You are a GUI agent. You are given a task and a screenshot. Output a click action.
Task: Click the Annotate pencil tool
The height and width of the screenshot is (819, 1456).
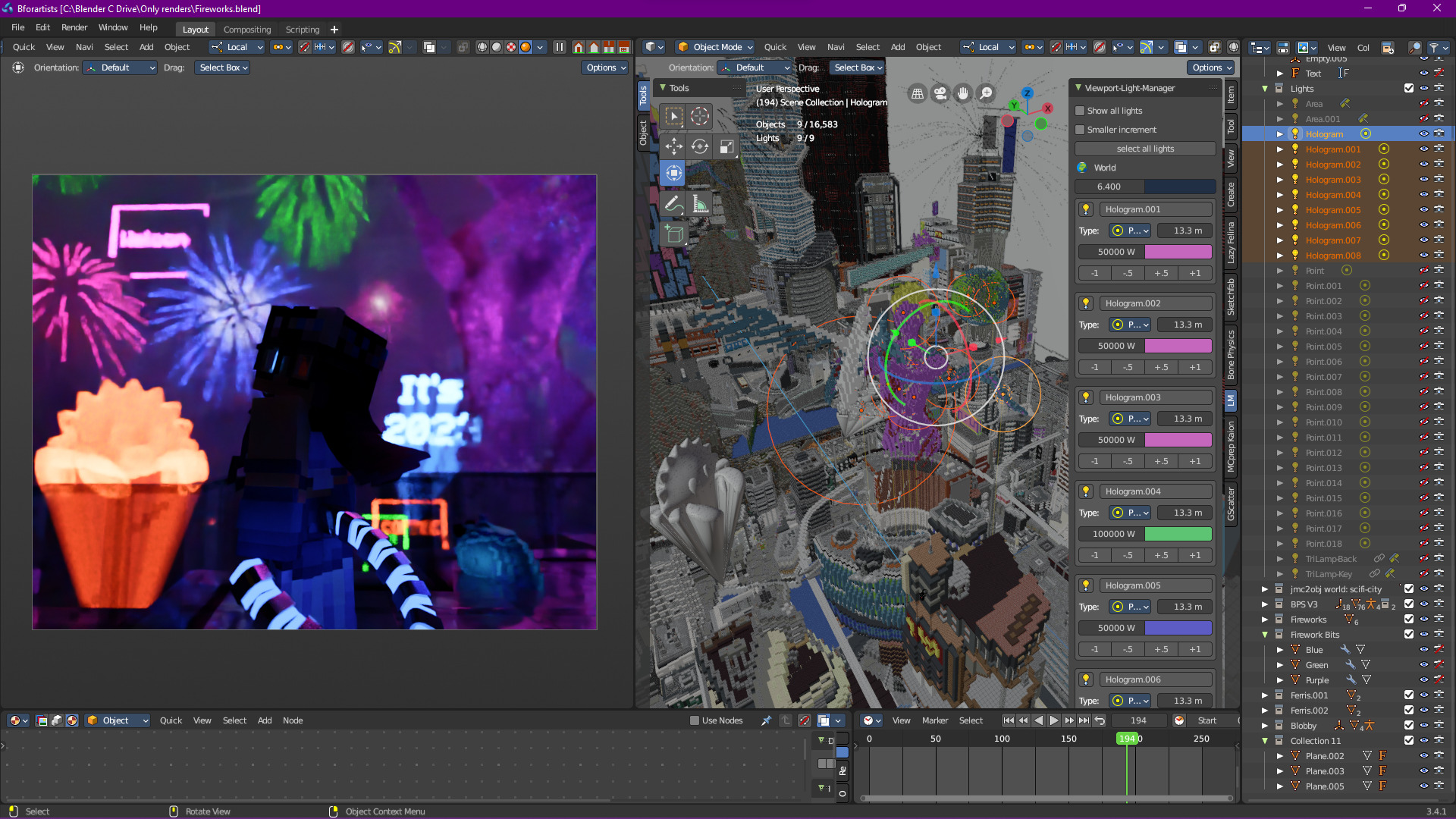[x=673, y=204]
